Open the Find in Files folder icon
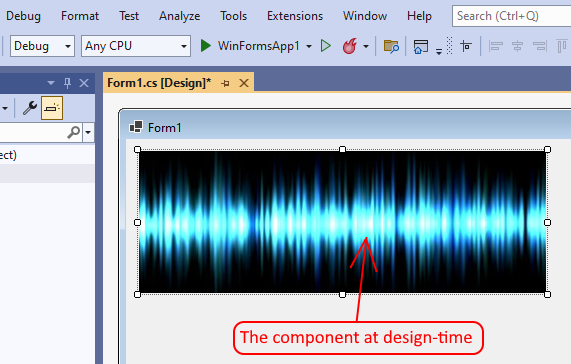The image size is (571, 364). click(391, 47)
